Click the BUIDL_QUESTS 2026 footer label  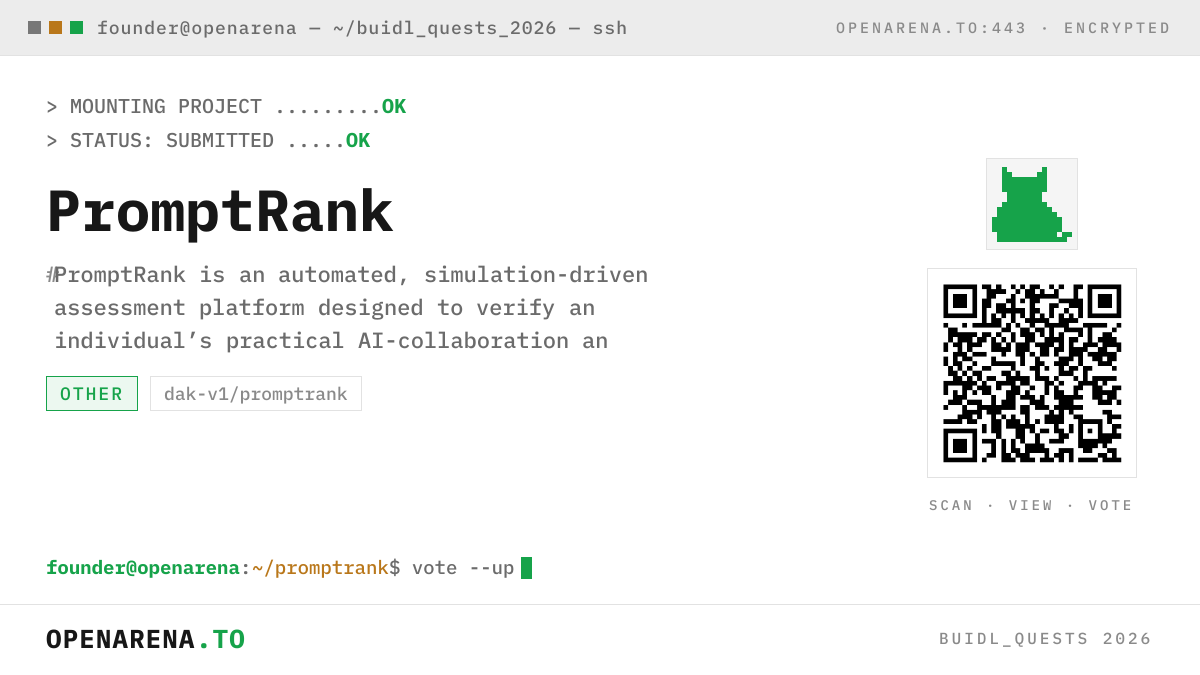click(x=1046, y=639)
